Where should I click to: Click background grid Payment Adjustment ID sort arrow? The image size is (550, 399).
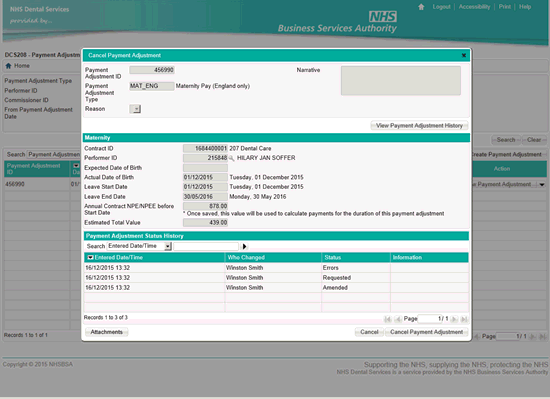click(75, 165)
